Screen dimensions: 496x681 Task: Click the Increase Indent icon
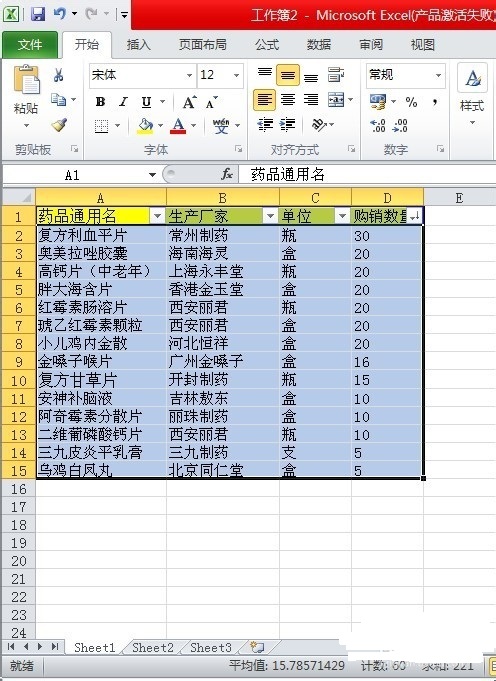288,125
